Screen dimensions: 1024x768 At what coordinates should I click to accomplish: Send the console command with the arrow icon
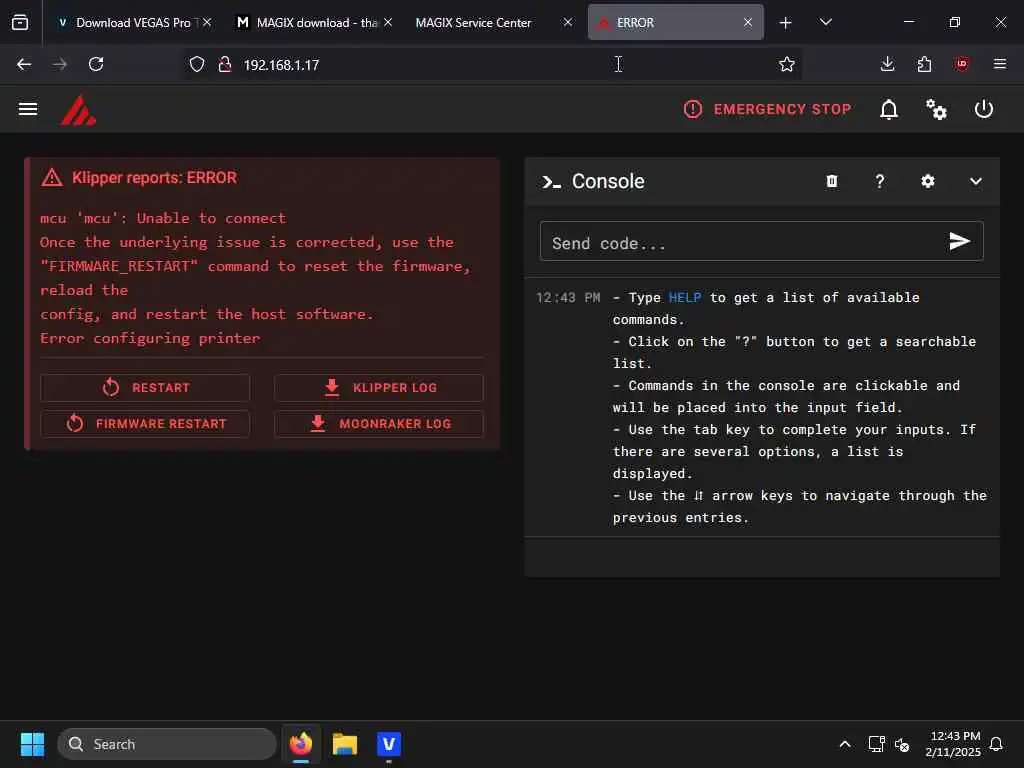tap(959, 242)
